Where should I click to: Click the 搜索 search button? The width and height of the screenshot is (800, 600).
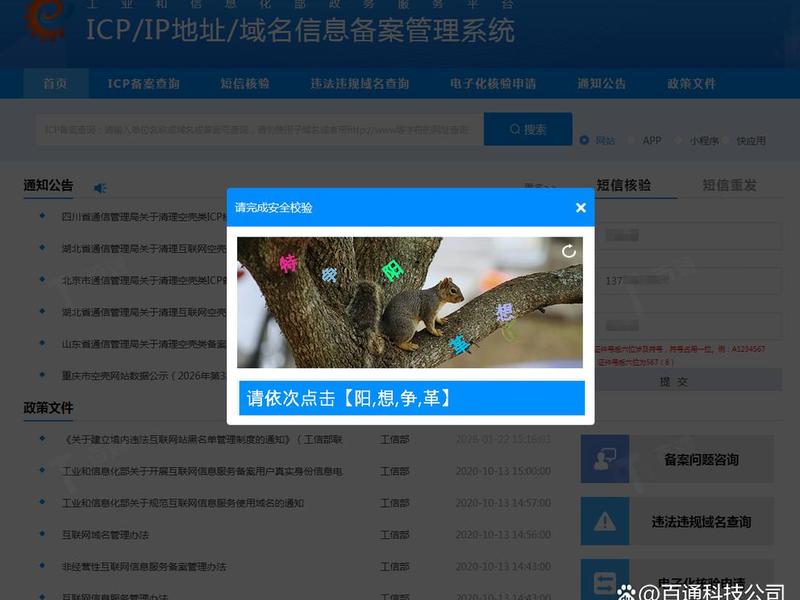528,129
